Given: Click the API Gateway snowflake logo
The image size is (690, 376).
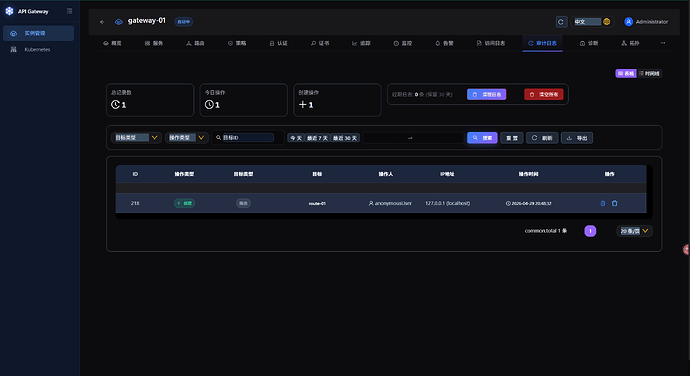Looking at the screenshot, I should [9, 11].
